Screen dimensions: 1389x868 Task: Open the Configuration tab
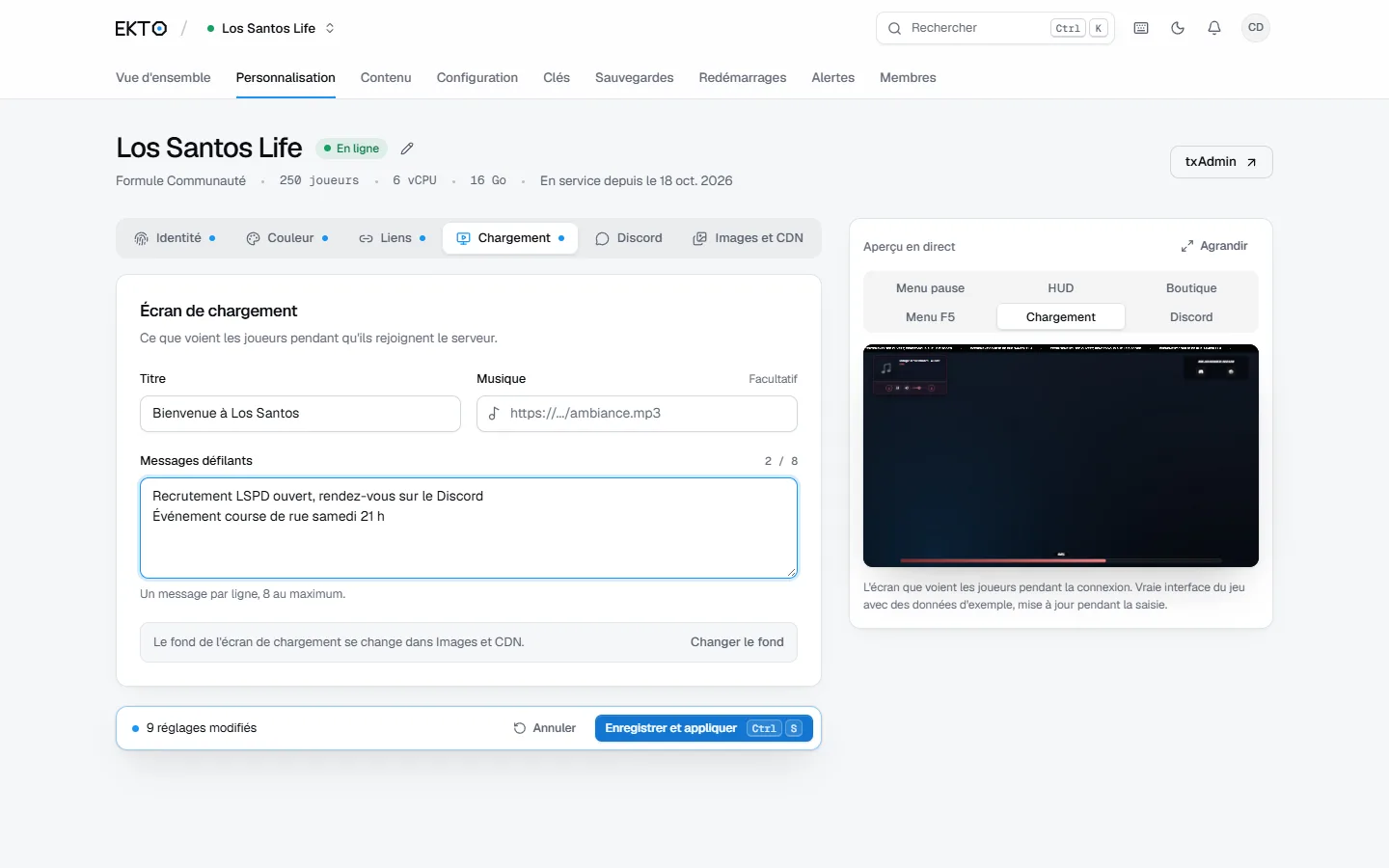click(x=477, y=77)
